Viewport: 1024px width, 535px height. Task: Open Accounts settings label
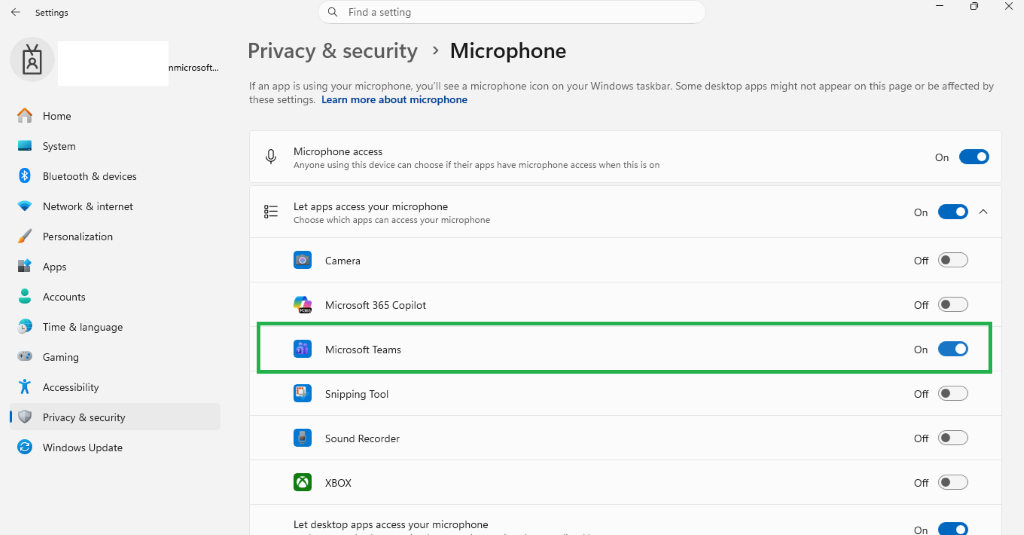[x=64, y=297]
